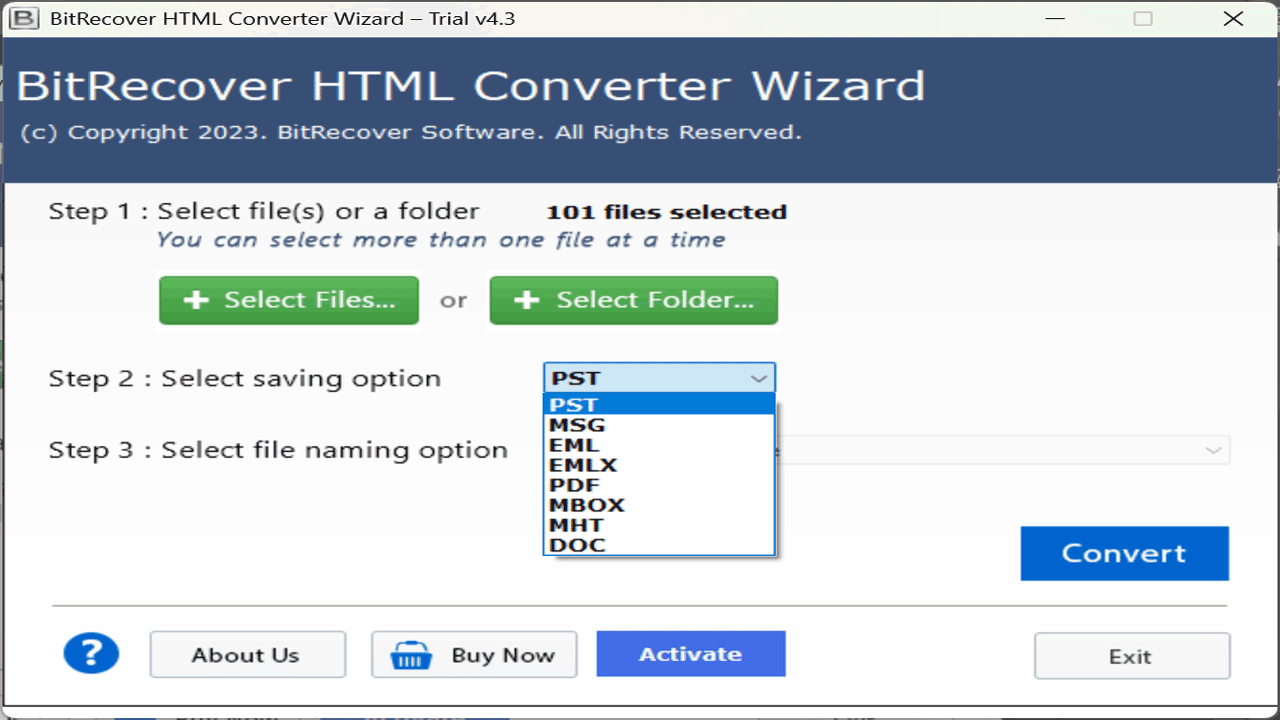This screenshot has height=720, width=1280.
Task: Choose DOC from the saving option list
Action: pos(659,545)
